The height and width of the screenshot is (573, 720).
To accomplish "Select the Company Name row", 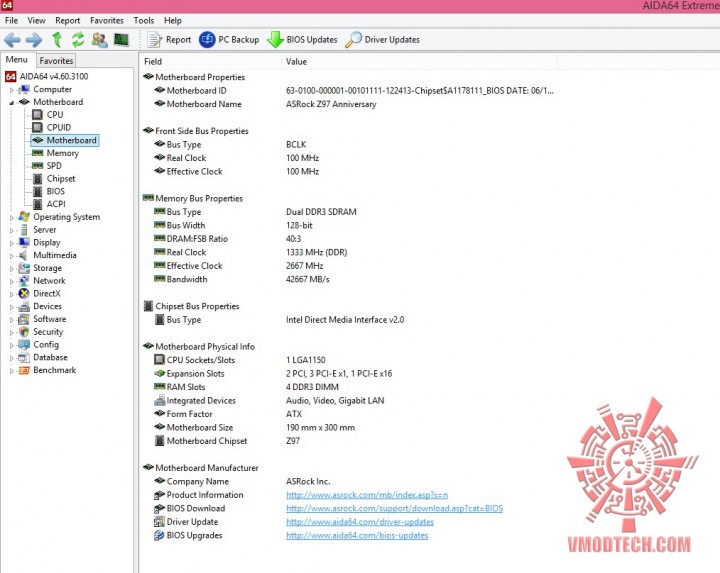I will click(x=242, y=481).
